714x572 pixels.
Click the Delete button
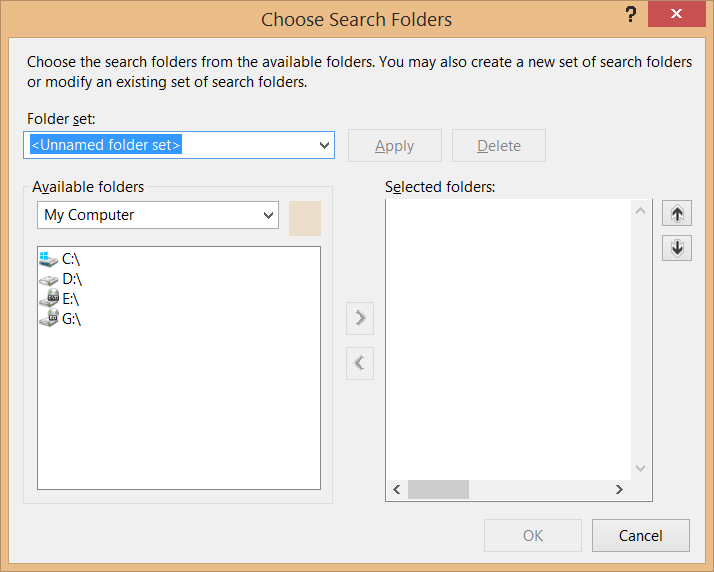[499, 146]
